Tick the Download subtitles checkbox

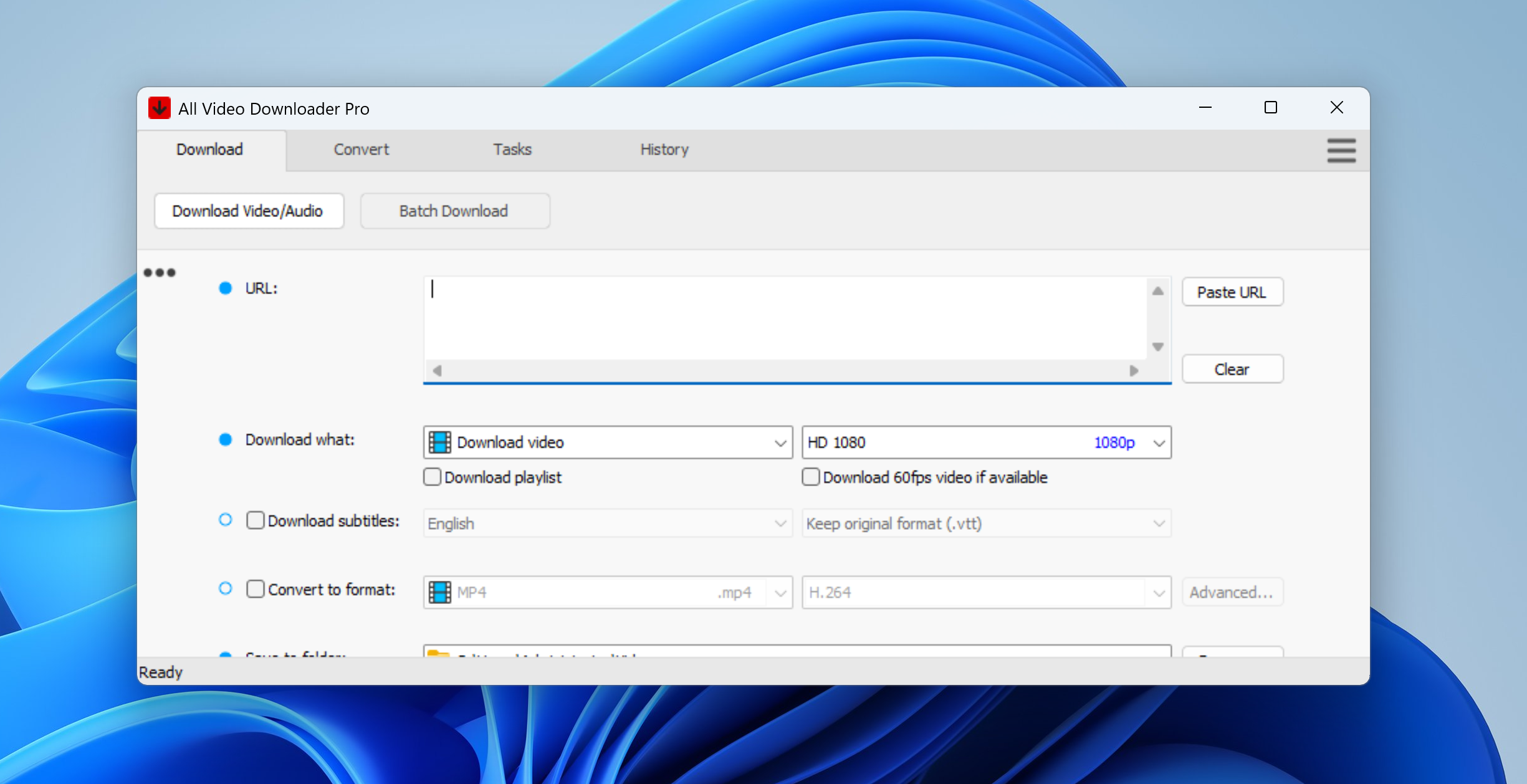coord(255,520)
